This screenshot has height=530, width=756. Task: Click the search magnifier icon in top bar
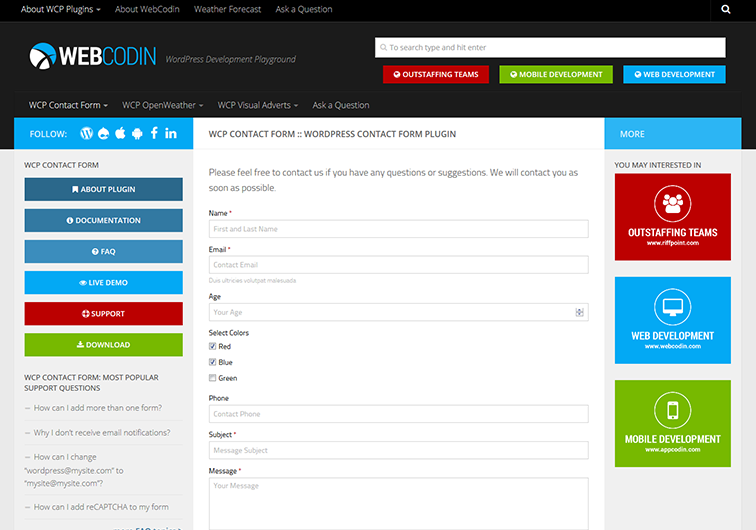[725, 9]
